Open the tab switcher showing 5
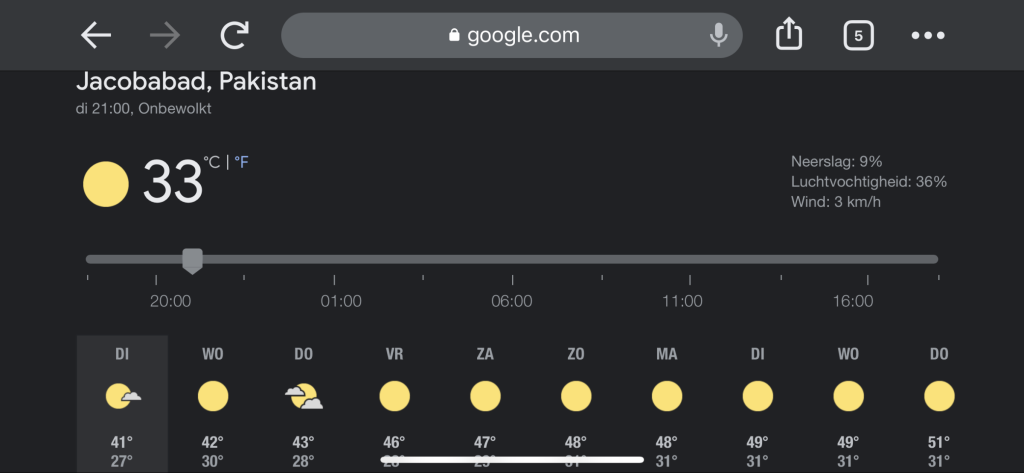 click(858, 35)
